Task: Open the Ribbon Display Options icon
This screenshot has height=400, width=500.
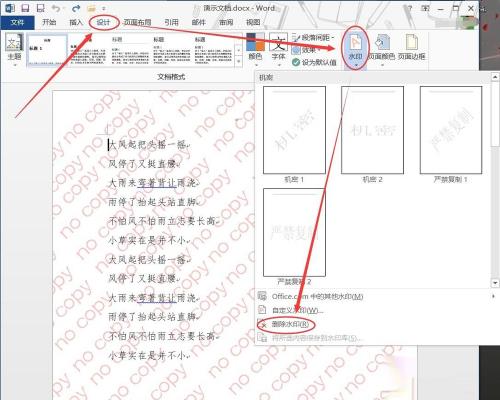Action: coord(425,8)
